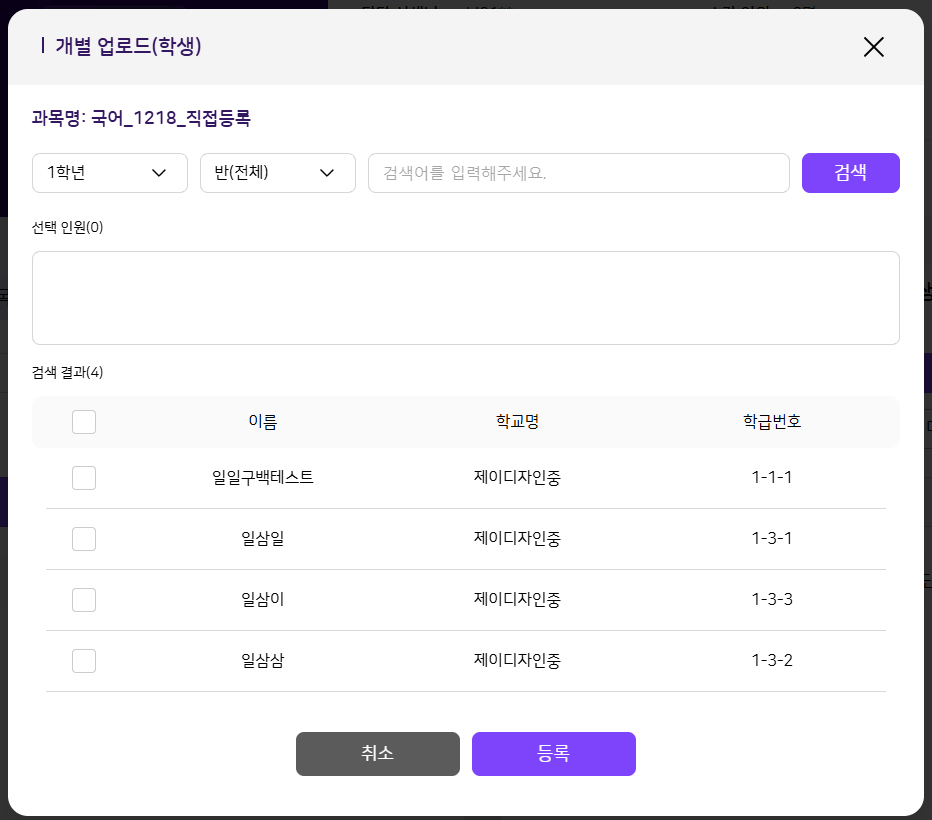Image resolution: width=932 pixels, height=820 pixels.
Task: Expand the 반(전체) class dropdown
Action: [x=277, y=173]
